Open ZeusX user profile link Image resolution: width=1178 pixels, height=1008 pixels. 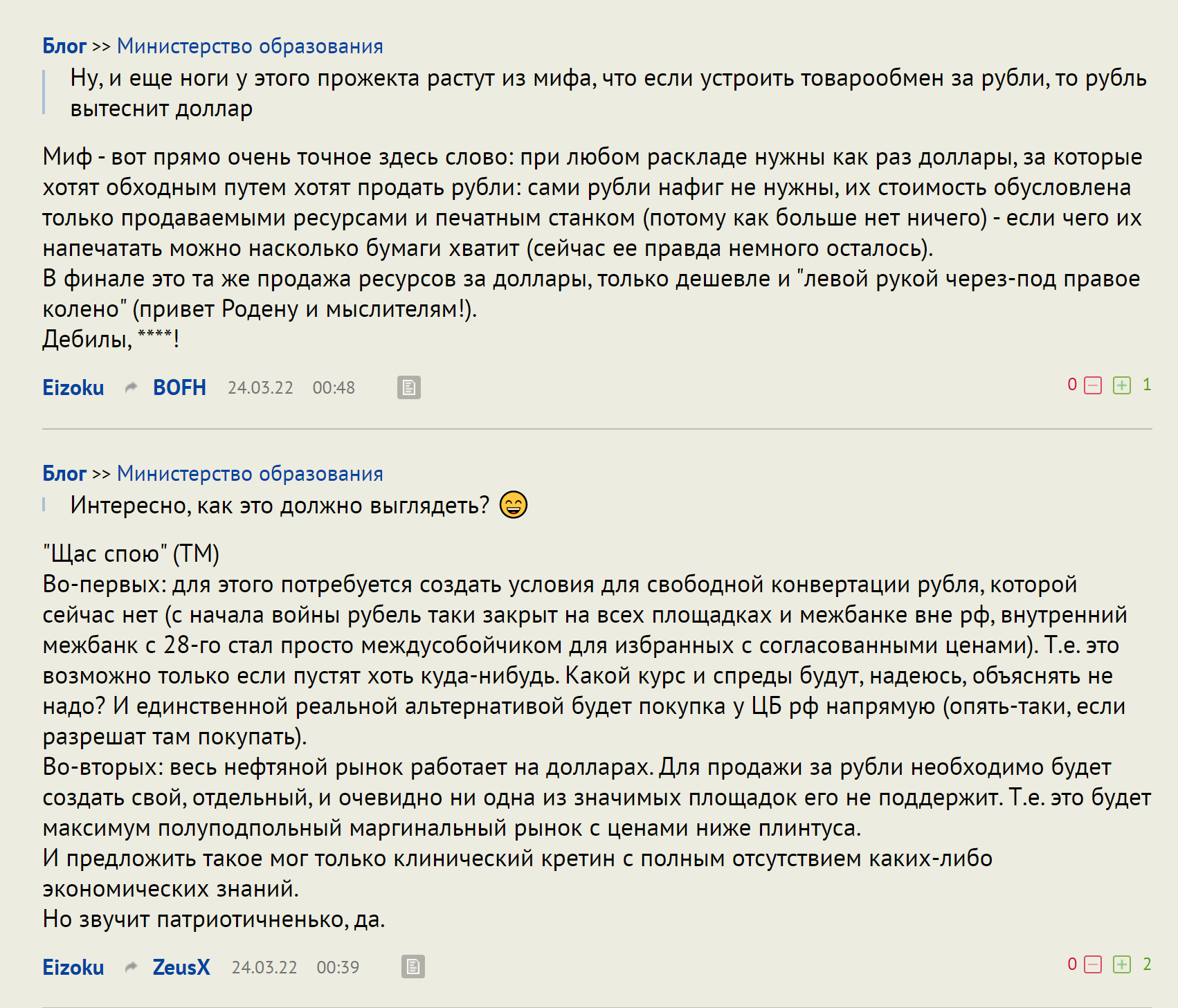181,966
